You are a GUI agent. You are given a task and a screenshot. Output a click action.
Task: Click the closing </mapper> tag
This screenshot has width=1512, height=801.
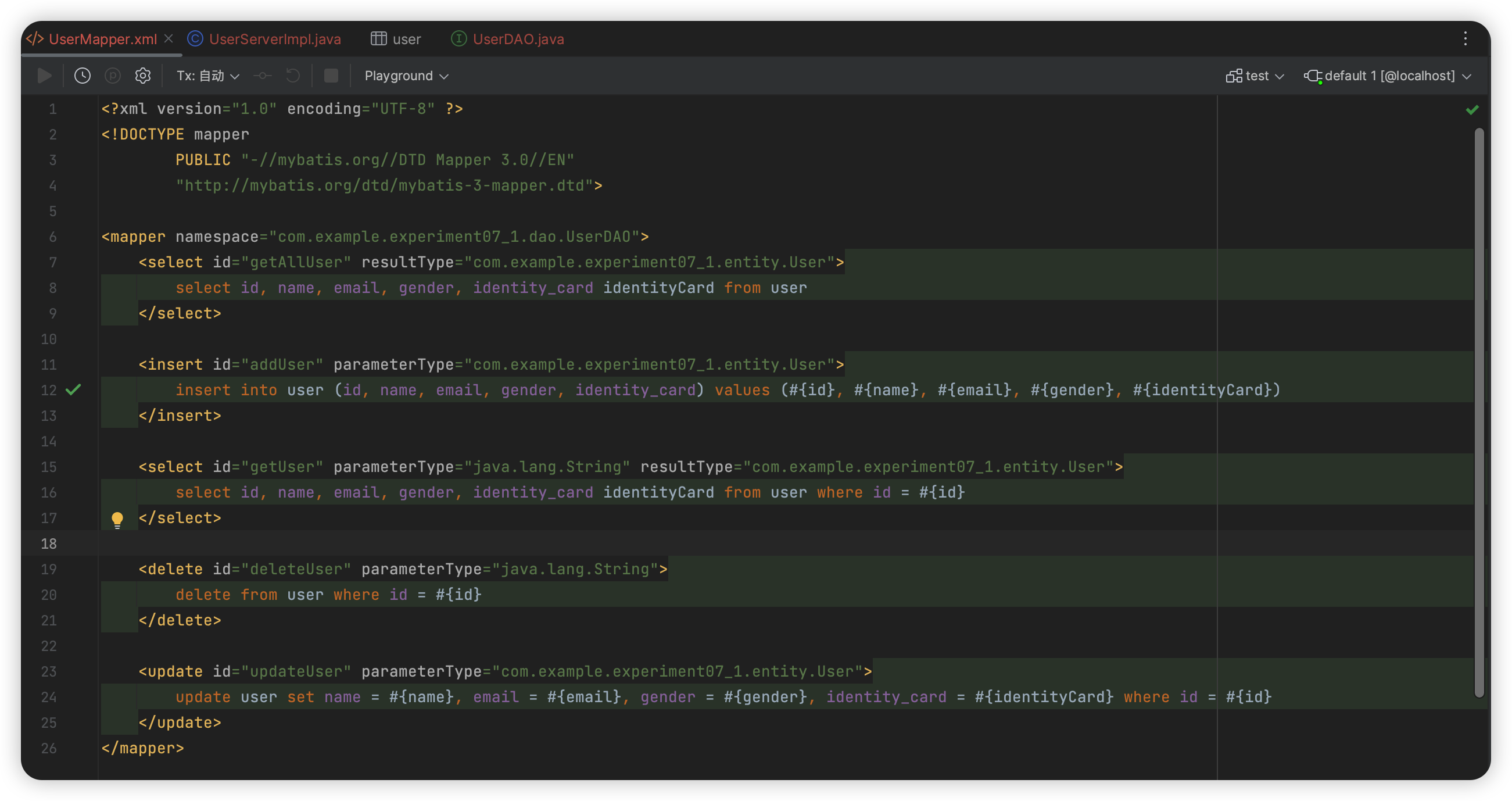(x=142, y=748)
